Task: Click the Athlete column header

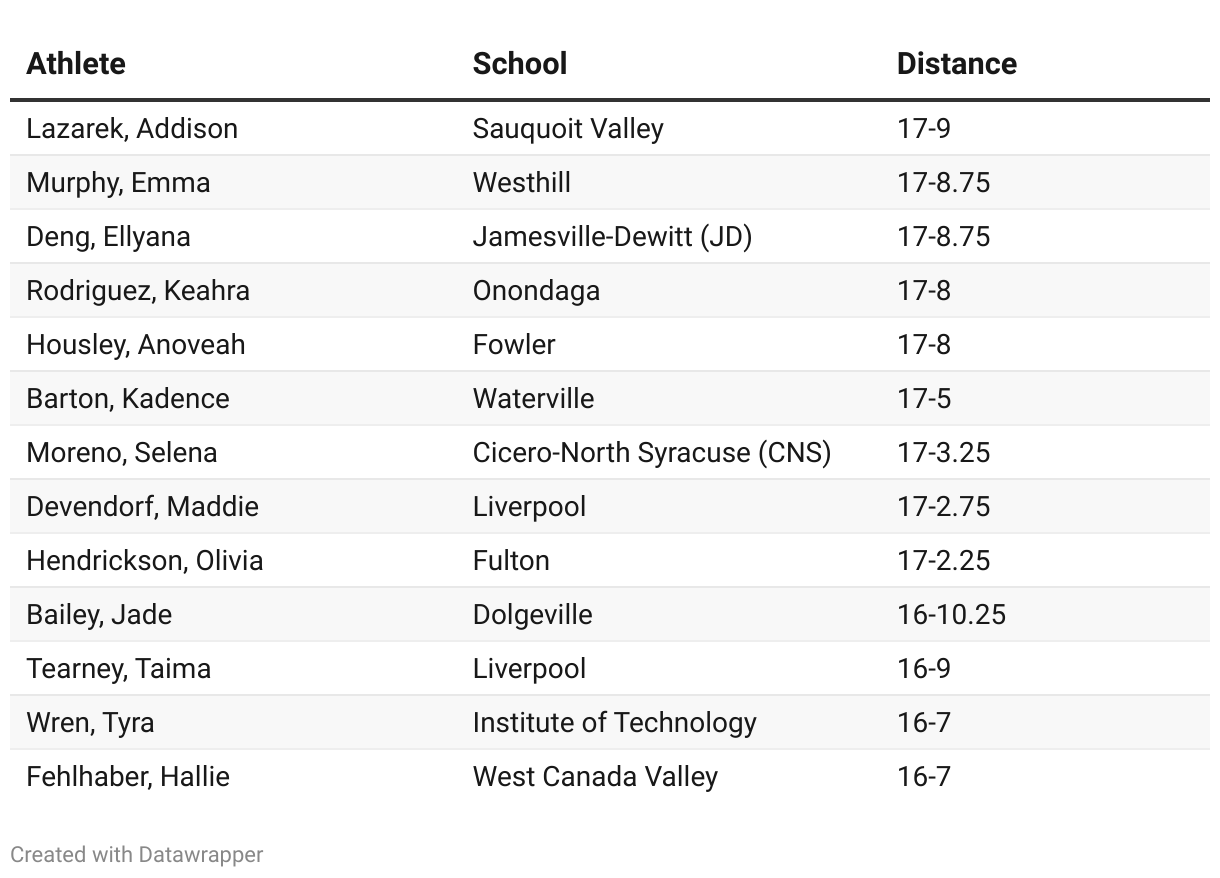Action: click(76, 64)
